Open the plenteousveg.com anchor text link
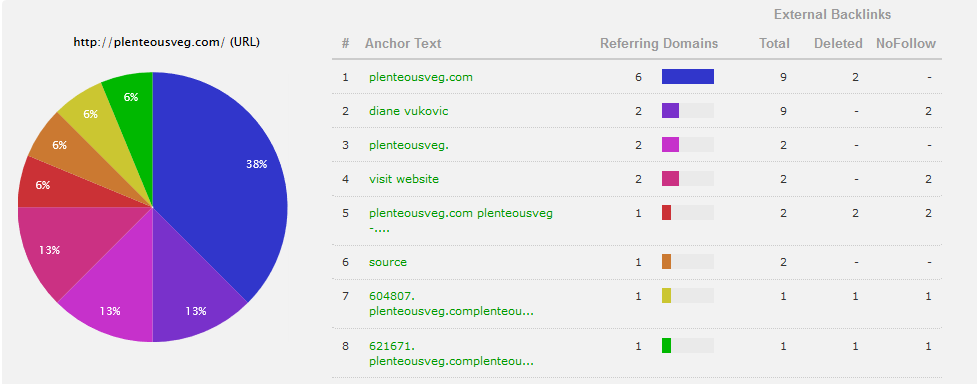Screen dimensions: 977x384 421,77
